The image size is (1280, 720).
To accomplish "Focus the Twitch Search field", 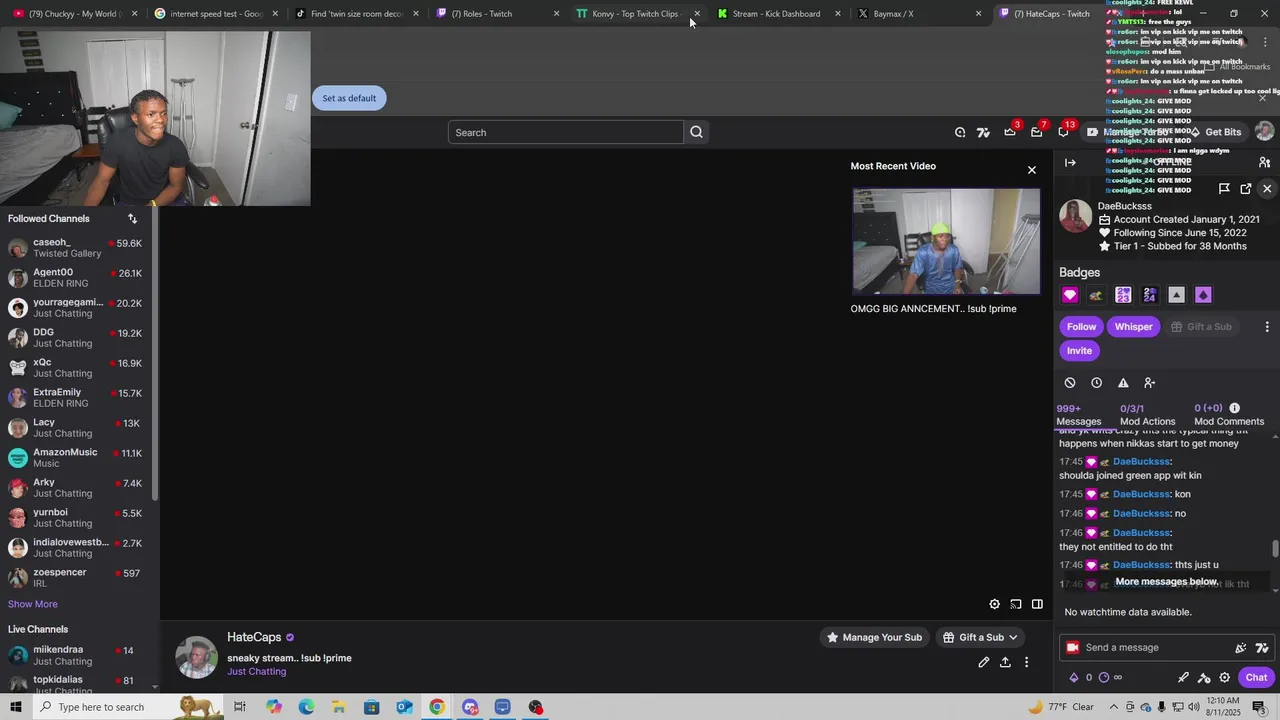I will 566,132.
